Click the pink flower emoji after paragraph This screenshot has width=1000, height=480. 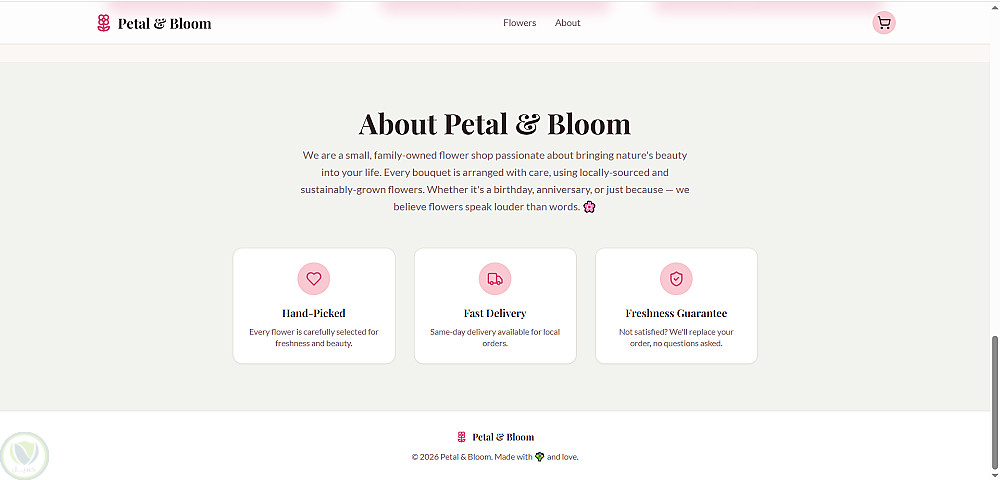(590, 207)
